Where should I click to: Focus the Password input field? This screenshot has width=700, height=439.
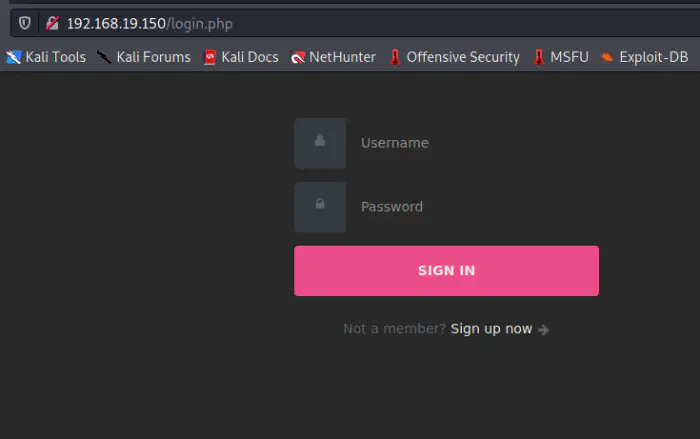pyautogui.click(x=475, y=207)
